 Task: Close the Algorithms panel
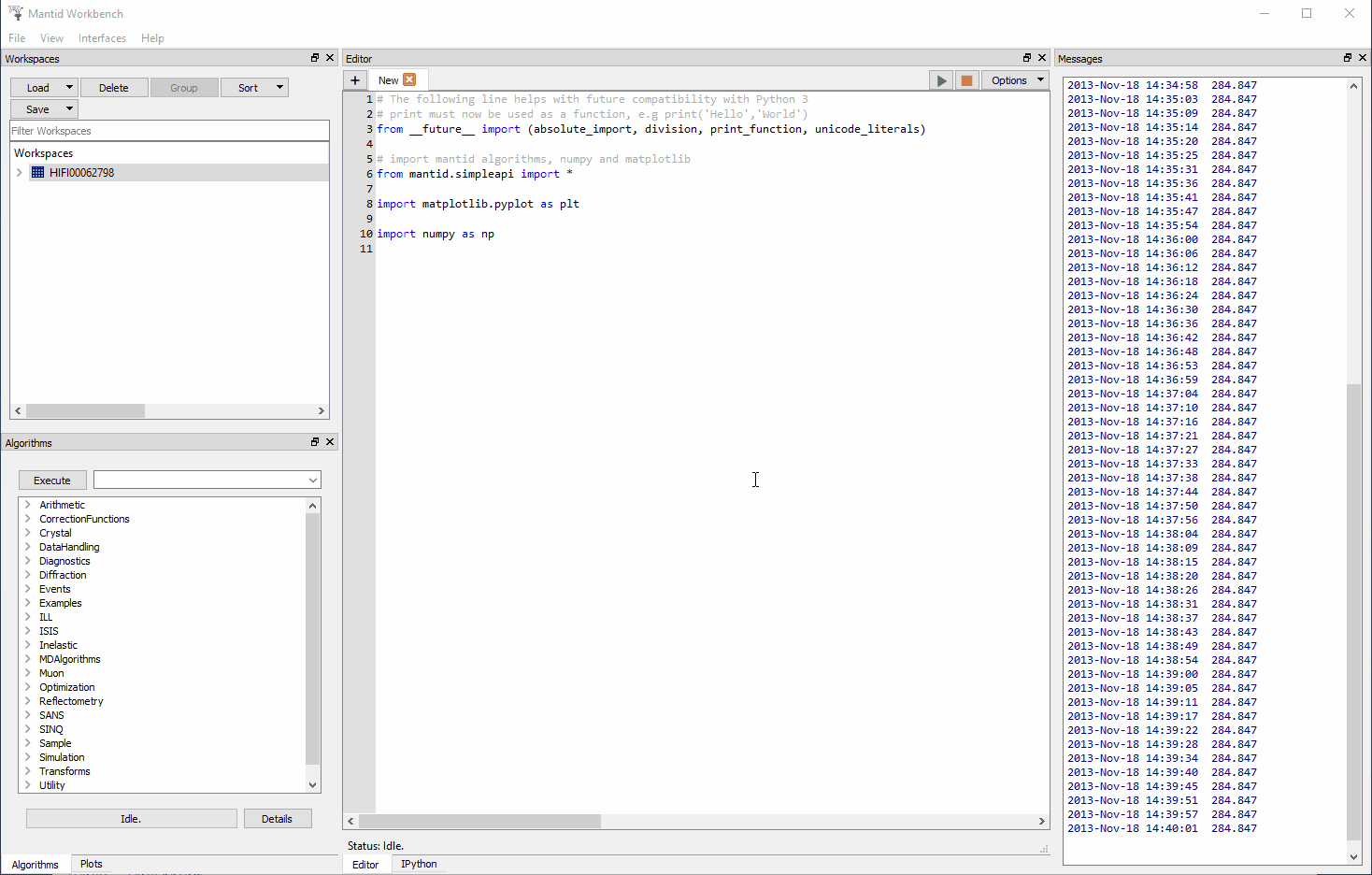[x=329, y=441]
